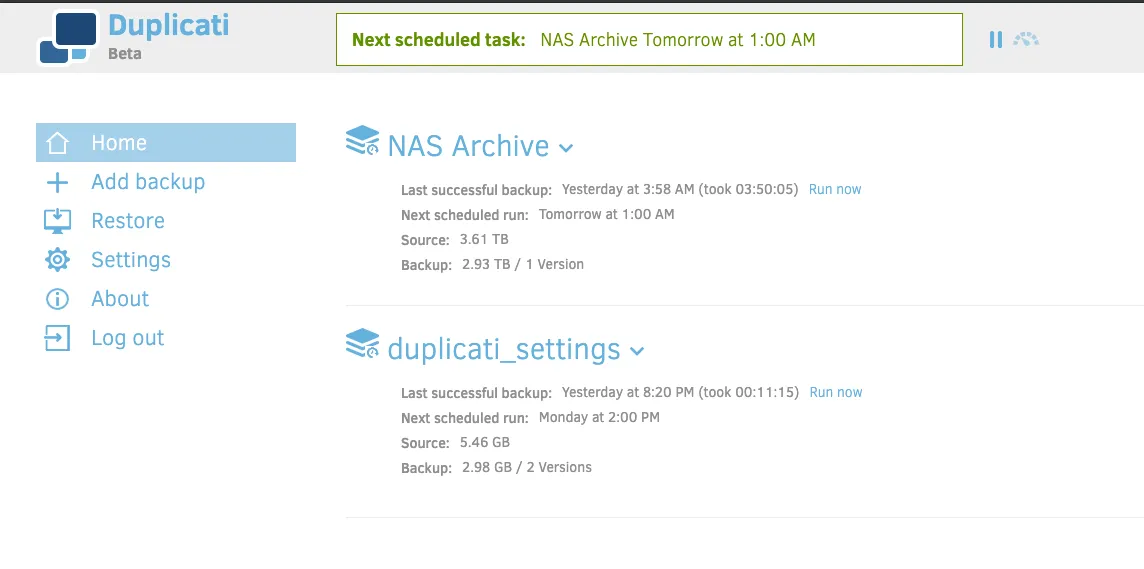The width and height of the screenshot is (1144, 569).
Task: Click 'NAS Archive Tomorrow at 1:00 AM' in status box
Action: point(678,39)
